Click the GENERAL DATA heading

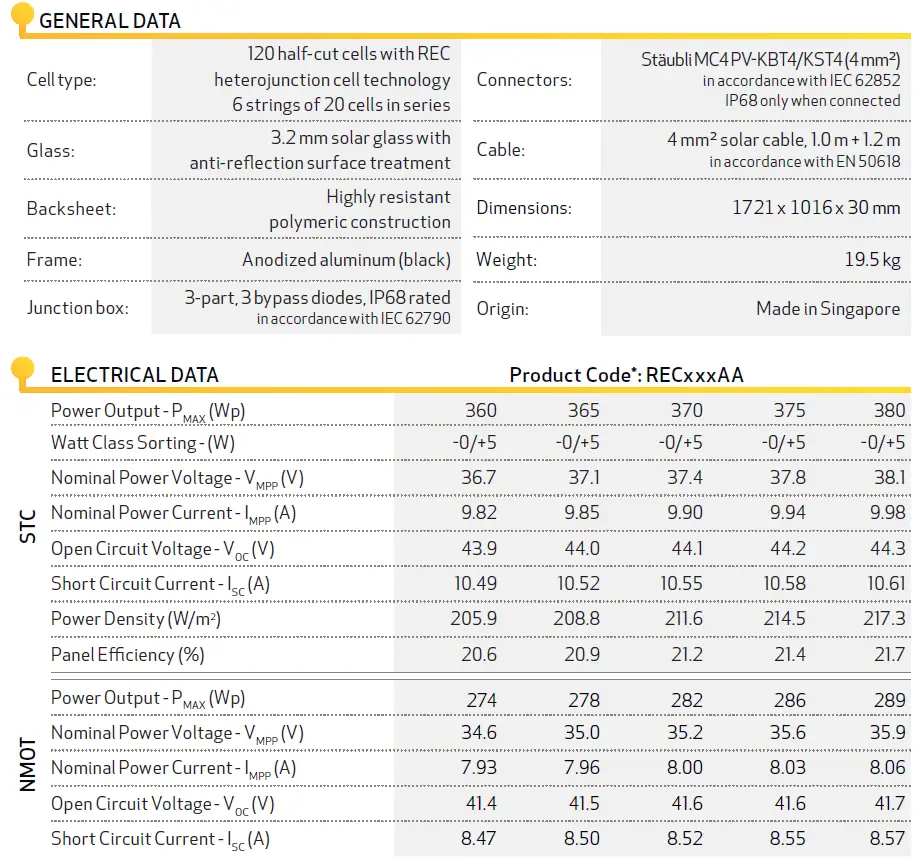click(110, 21)
